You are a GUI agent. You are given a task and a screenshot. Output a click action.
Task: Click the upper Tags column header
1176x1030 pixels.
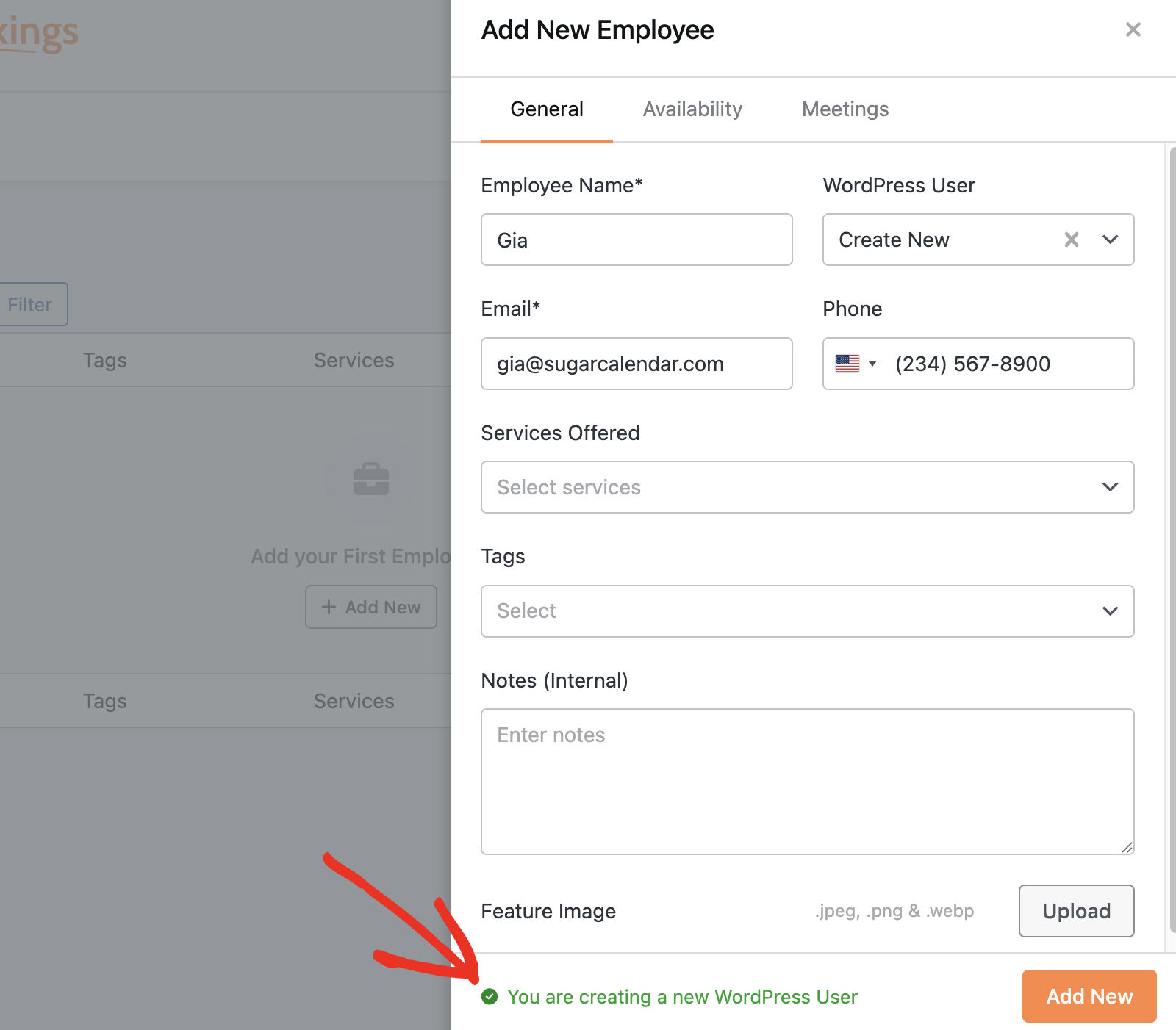105,360
